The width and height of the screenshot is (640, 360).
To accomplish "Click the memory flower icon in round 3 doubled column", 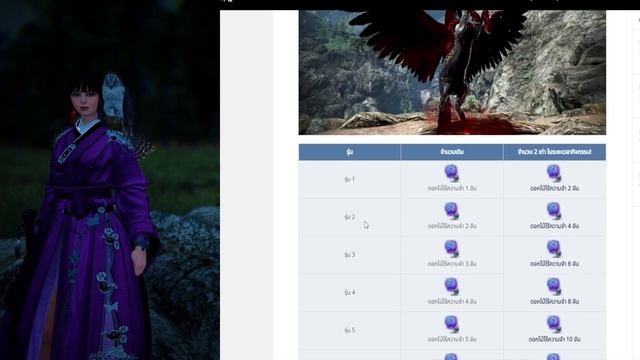I will click(554, 249).
